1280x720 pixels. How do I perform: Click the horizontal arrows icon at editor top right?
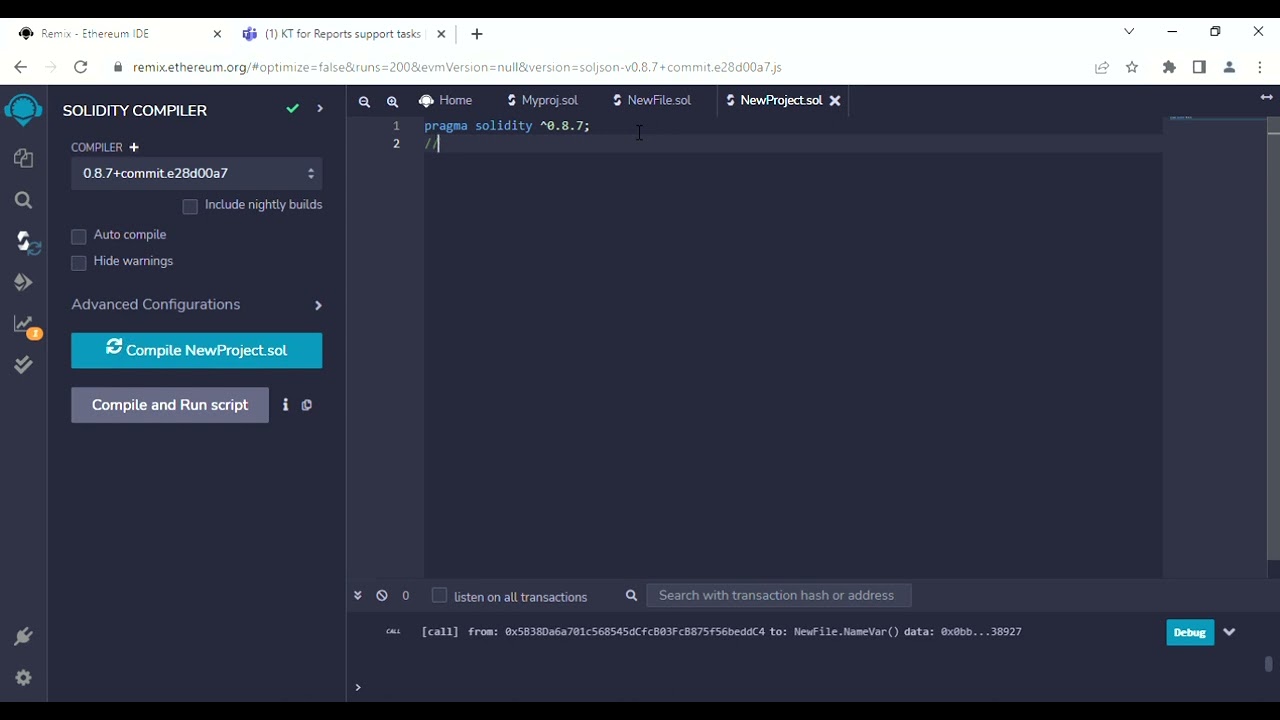1266,97
